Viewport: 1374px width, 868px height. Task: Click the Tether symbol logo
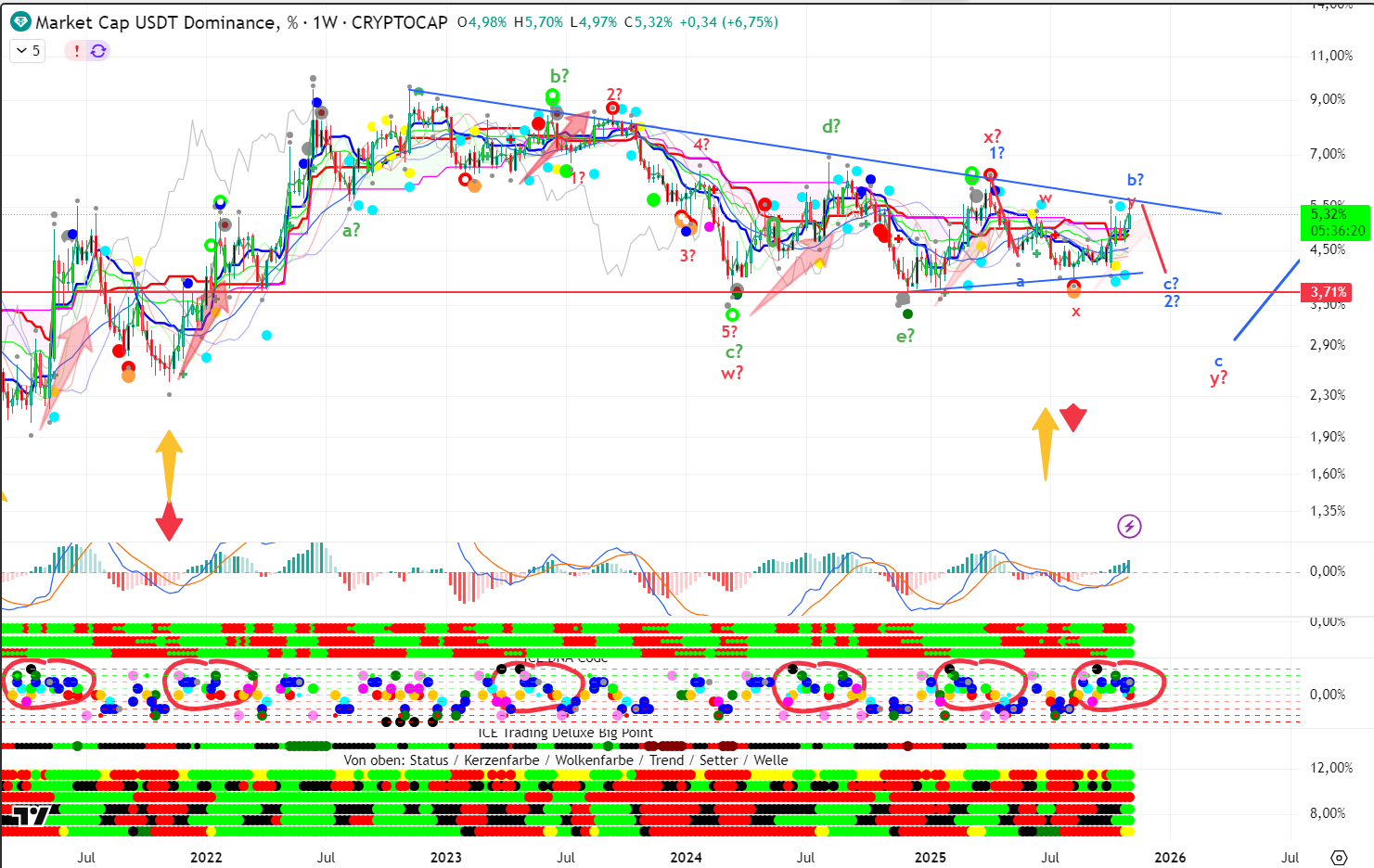click(x=19, y=21)
